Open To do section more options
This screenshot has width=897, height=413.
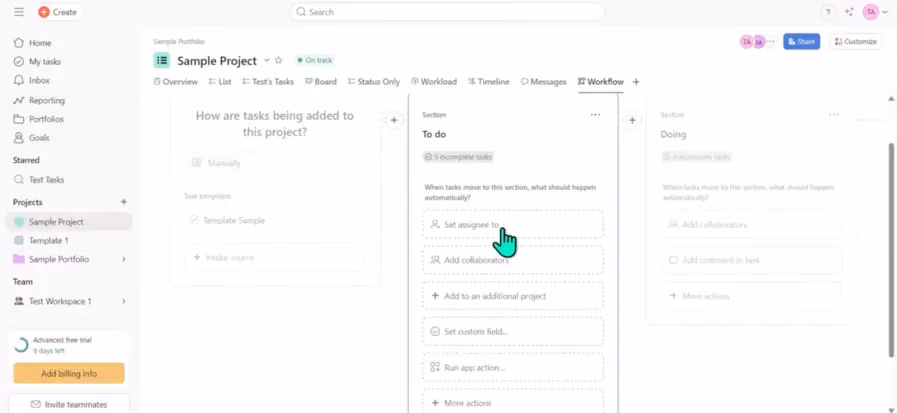tap(596, 114)
